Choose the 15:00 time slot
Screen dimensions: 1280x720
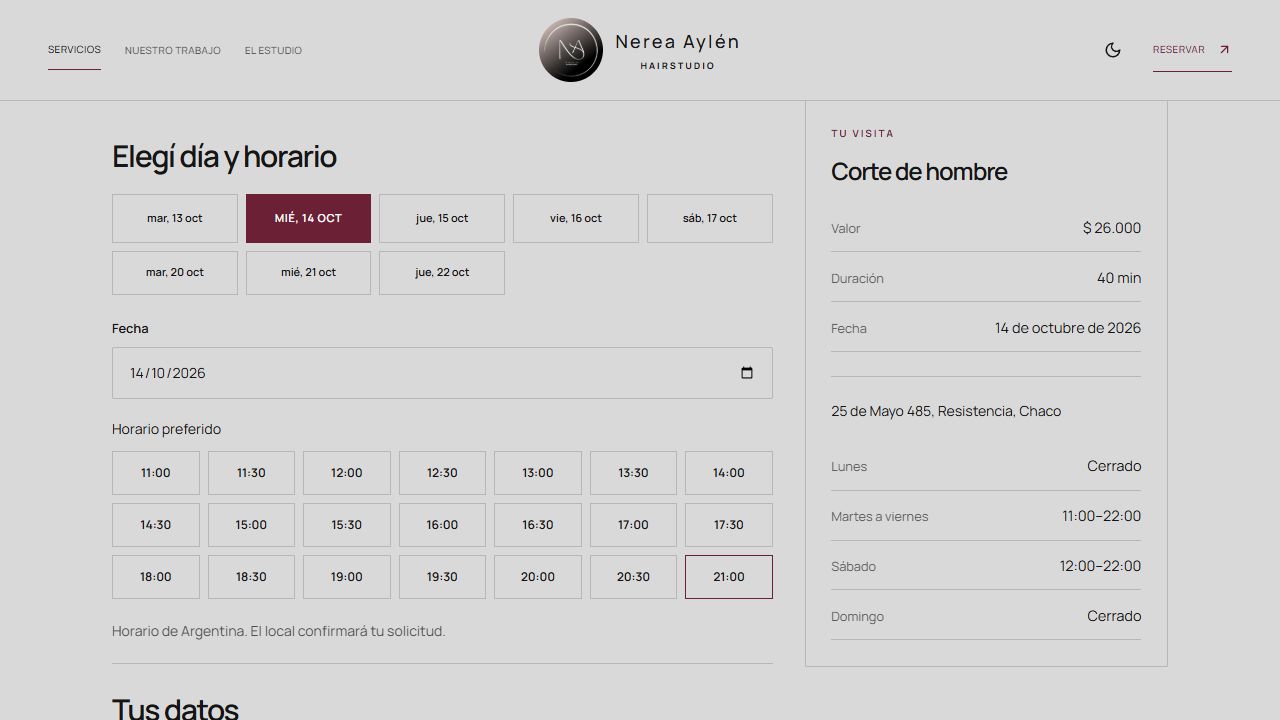[251, 525]
